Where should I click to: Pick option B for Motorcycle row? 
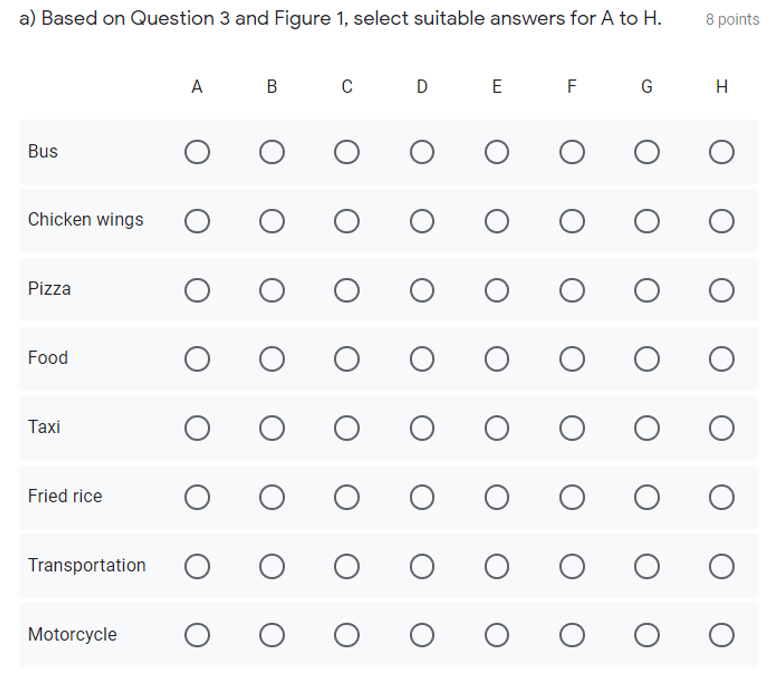272,635
